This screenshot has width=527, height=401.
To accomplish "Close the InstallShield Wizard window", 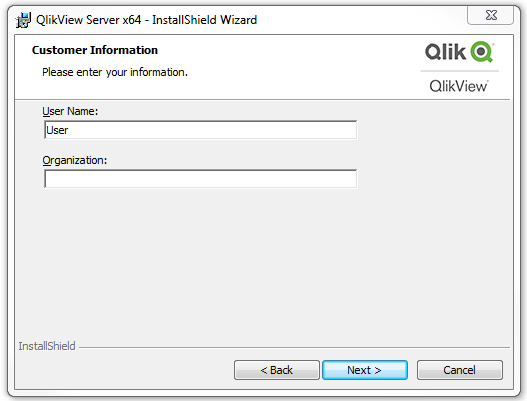I will pos(490,15).
